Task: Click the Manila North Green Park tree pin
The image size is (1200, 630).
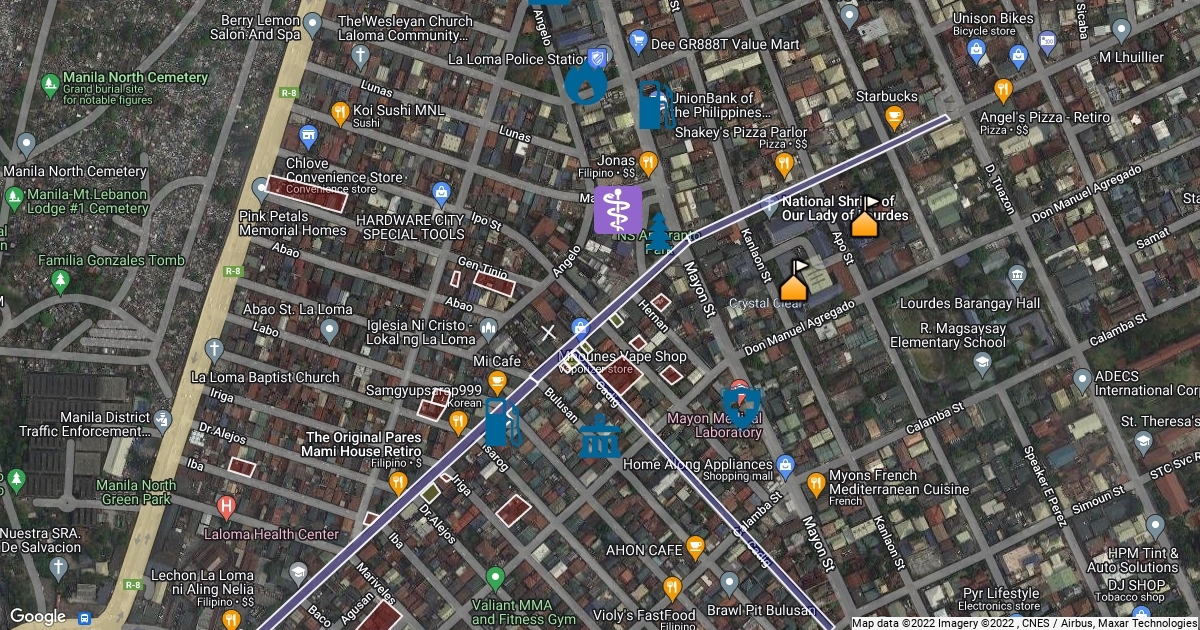Action: click(15, 481)
